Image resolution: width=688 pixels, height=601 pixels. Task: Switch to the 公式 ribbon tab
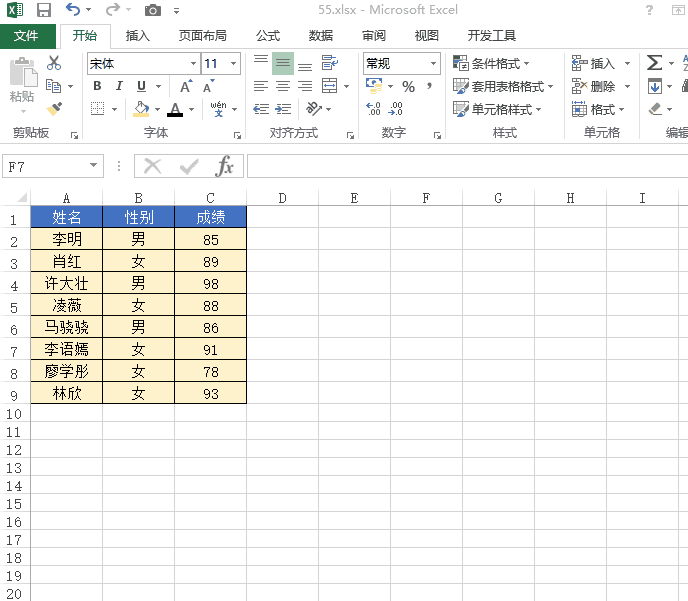point(268,36)
